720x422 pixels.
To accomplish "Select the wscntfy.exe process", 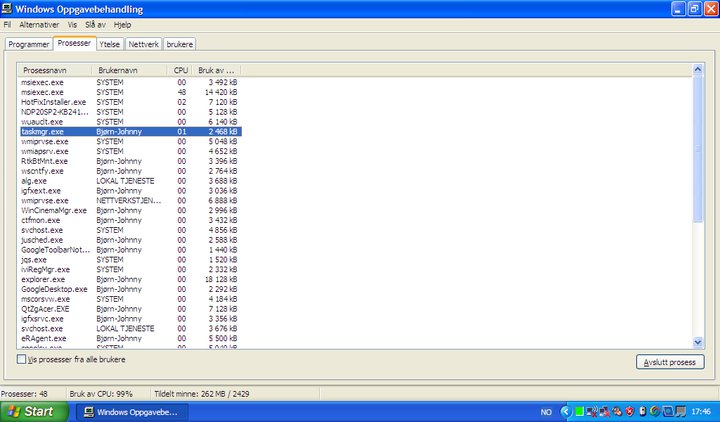I will click(x=130, y=171).
